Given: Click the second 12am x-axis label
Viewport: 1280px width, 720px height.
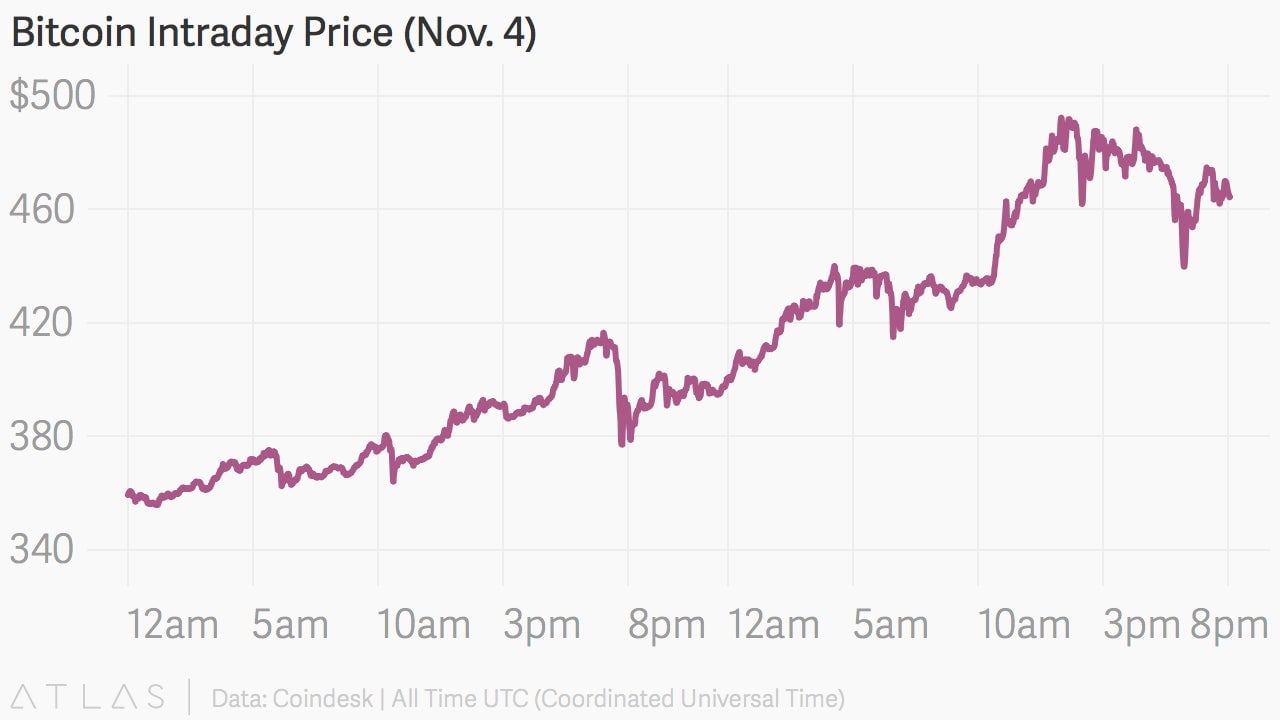Looking at the screenshot, I should coord(774,625).
